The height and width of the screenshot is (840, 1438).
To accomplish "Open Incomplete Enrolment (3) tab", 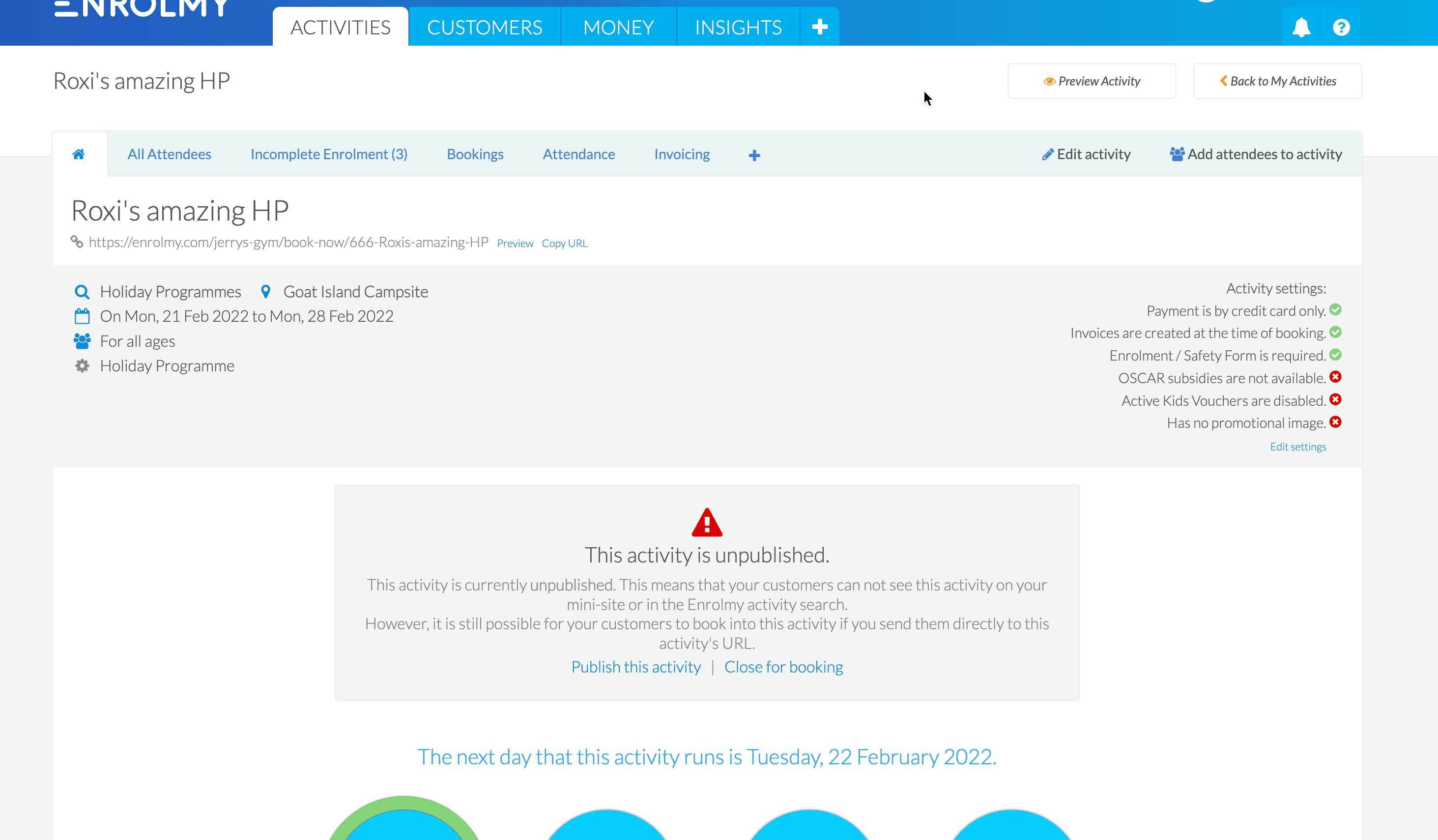I will (x=329, y=154).
